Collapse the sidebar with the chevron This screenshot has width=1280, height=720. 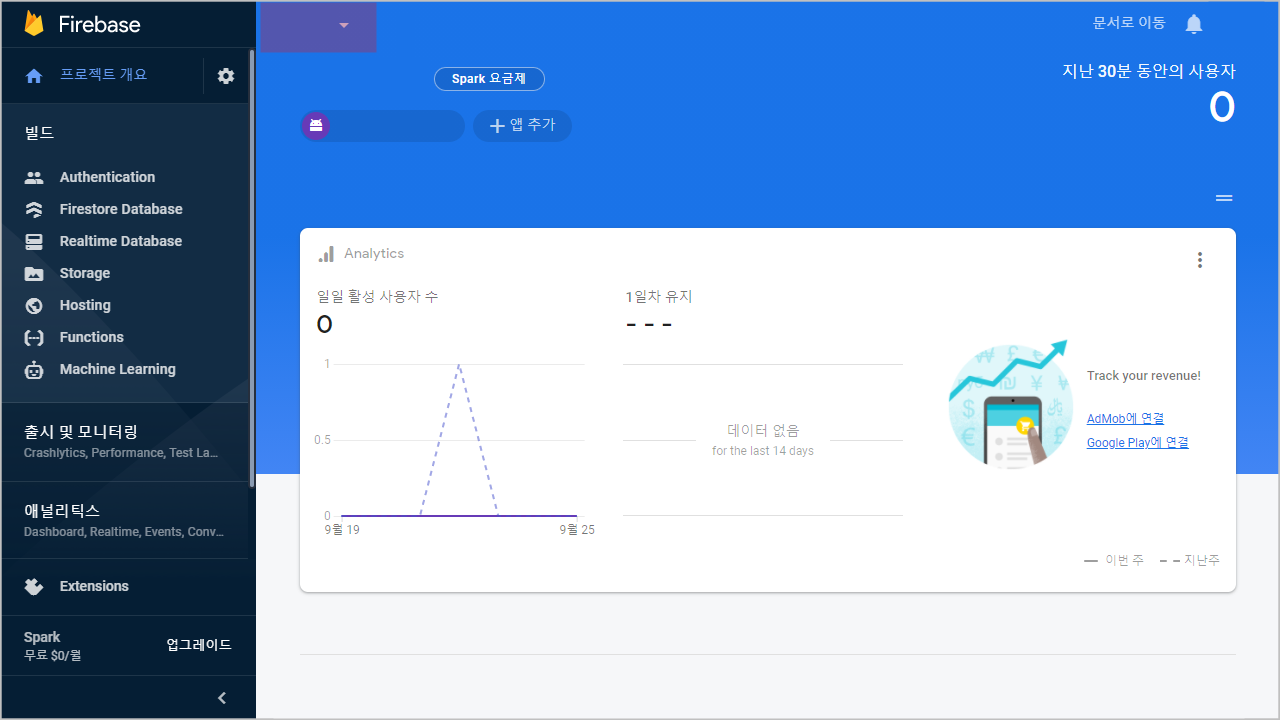pyautogui.click(x=222, y=698)
